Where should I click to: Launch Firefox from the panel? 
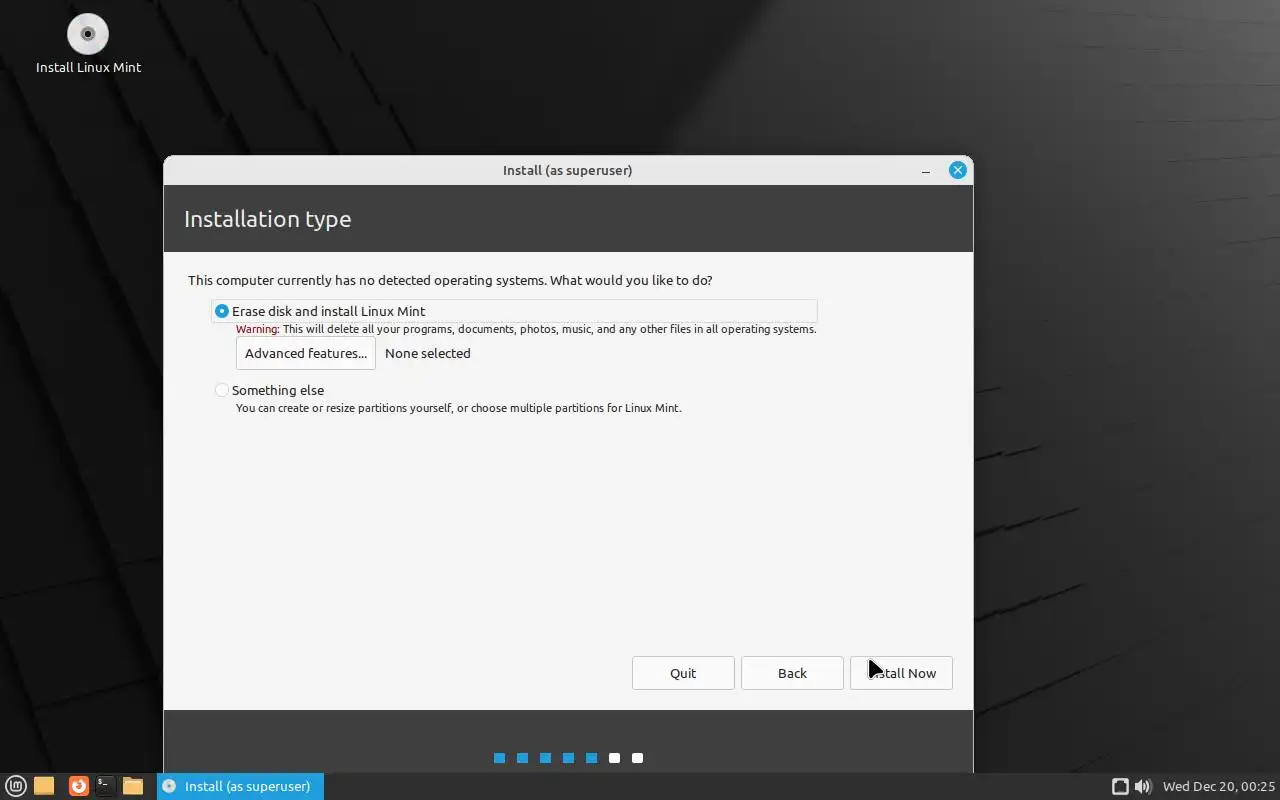tap(78, 786)
